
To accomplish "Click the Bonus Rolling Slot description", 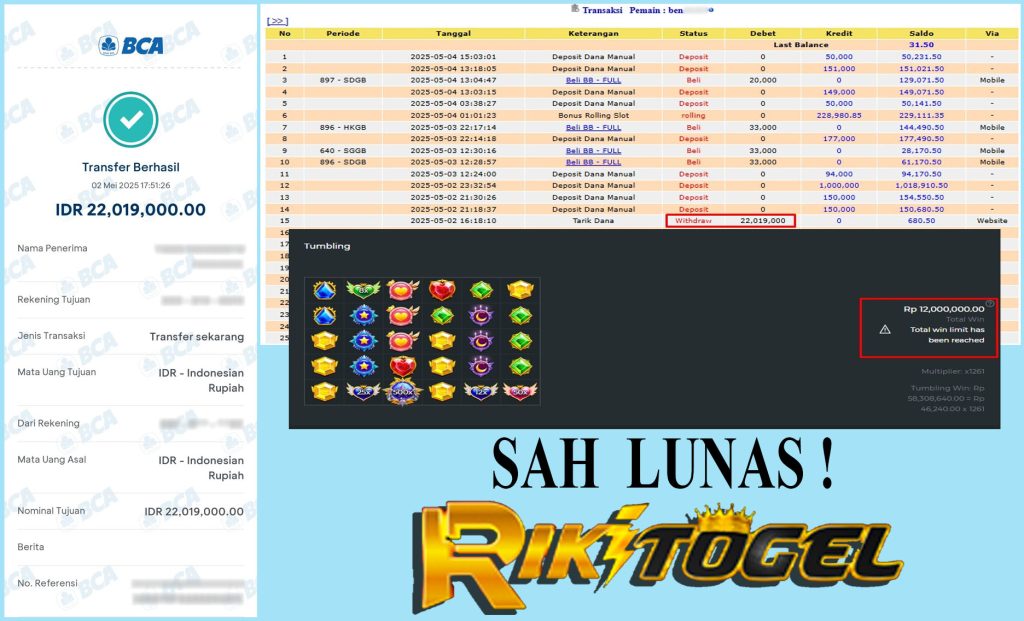I will coord(593,116).
